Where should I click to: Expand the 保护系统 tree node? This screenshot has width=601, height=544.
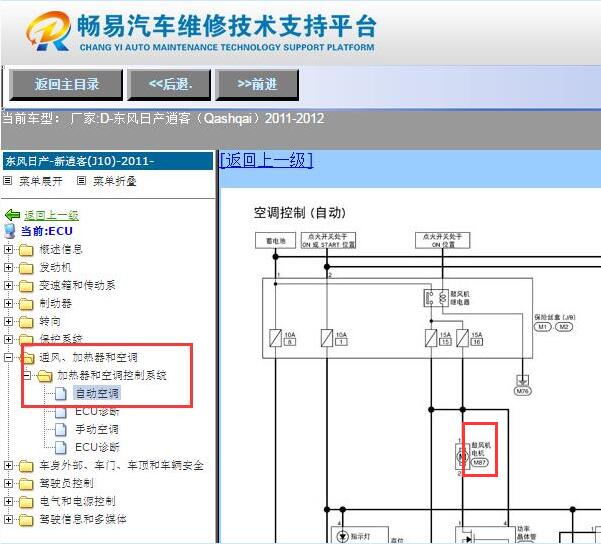8,340
